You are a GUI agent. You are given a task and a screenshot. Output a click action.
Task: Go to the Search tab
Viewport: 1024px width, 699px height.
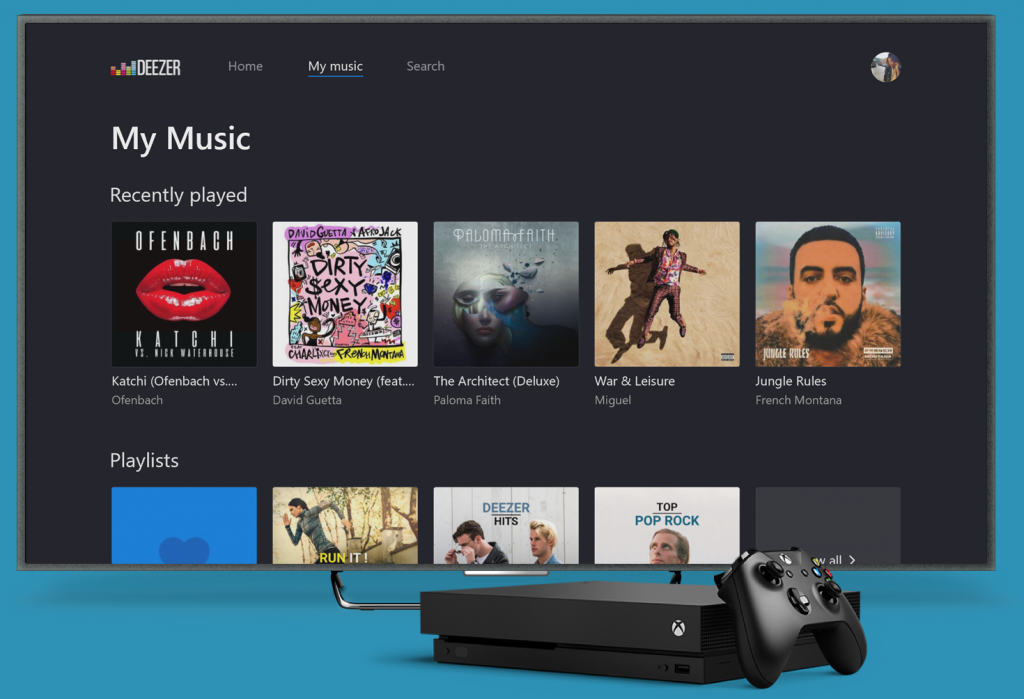click(425, 66)
